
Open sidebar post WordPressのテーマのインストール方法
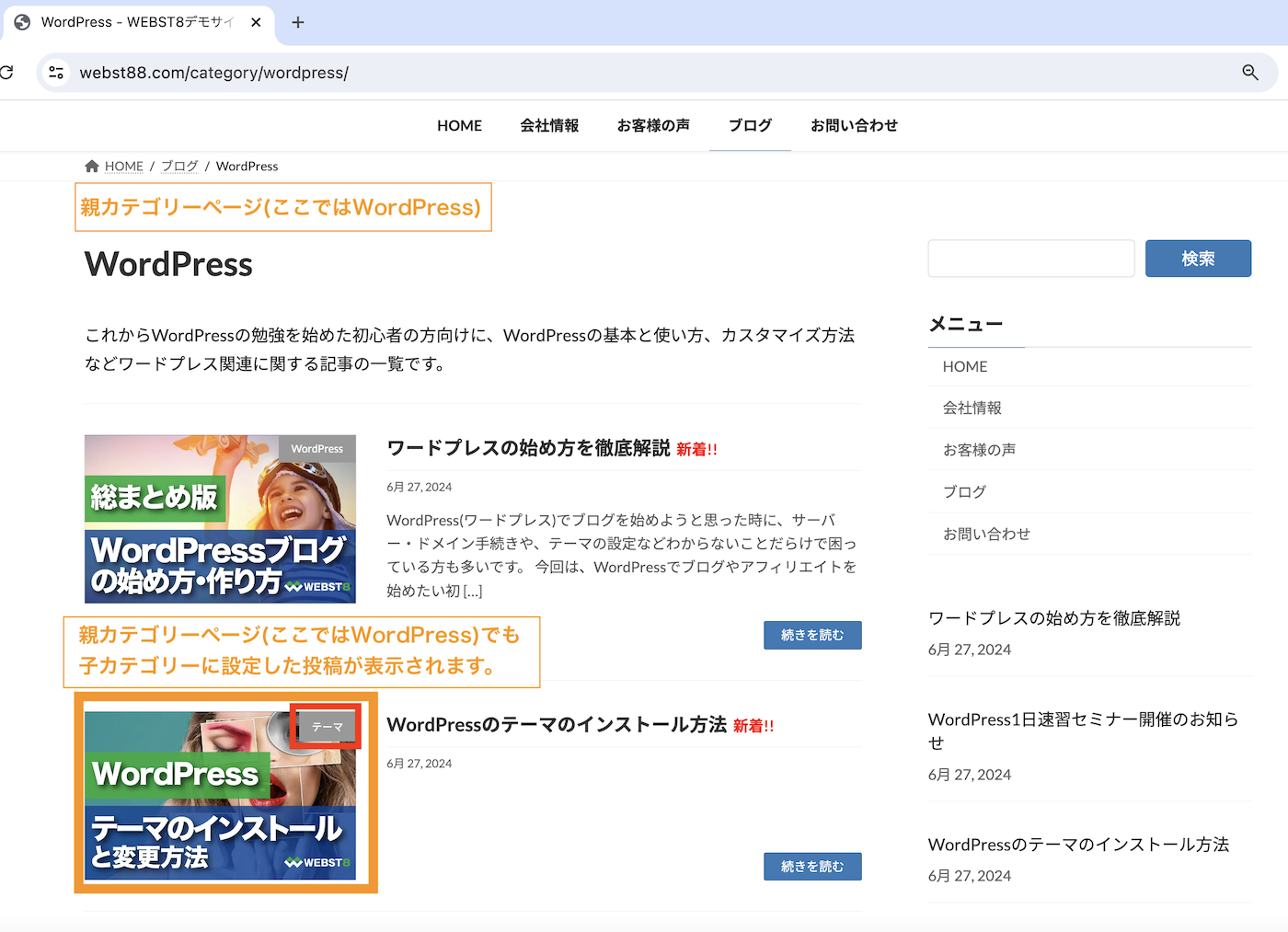1078,845
